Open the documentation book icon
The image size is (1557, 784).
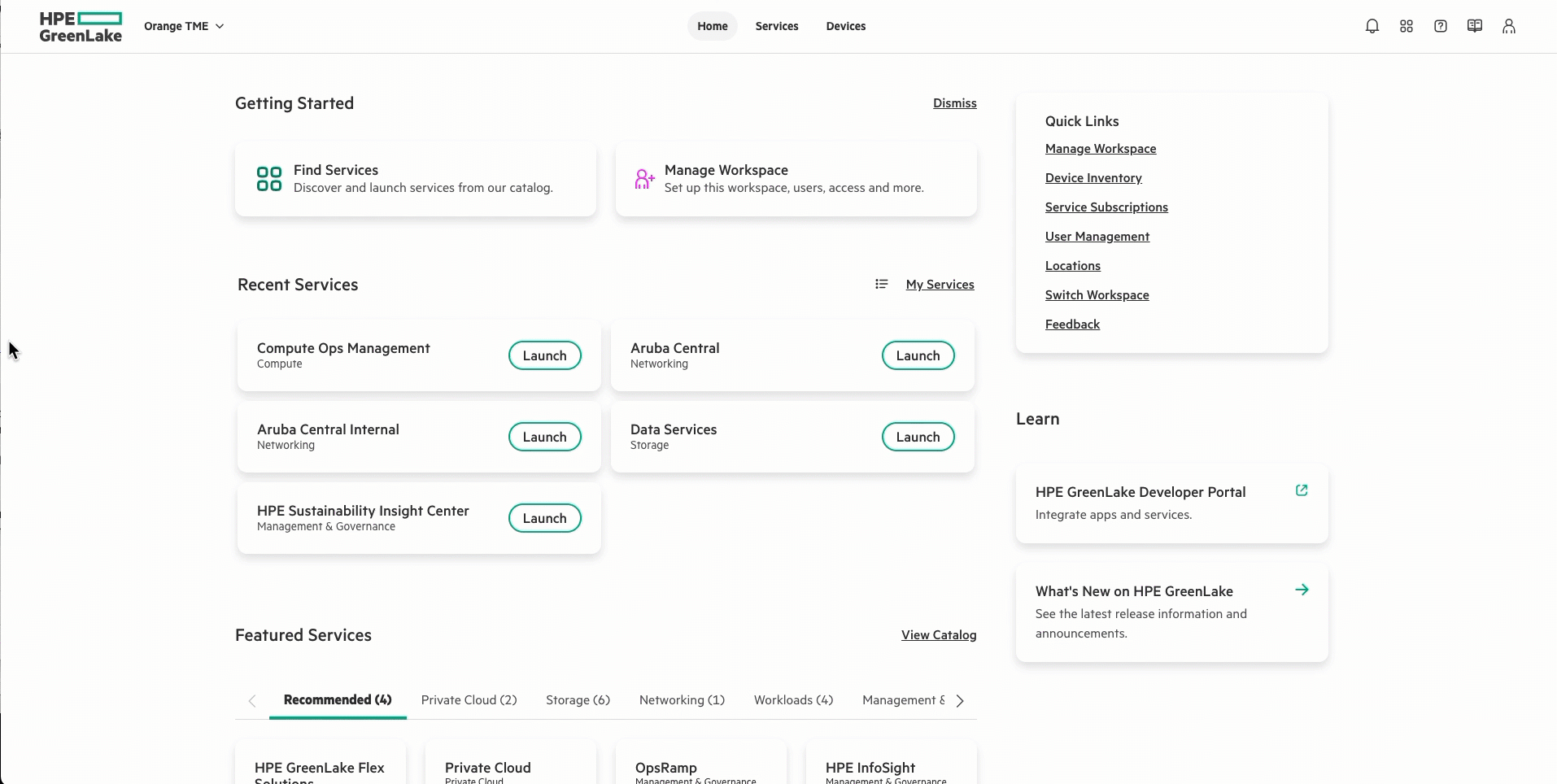(x=1474, y=26)
